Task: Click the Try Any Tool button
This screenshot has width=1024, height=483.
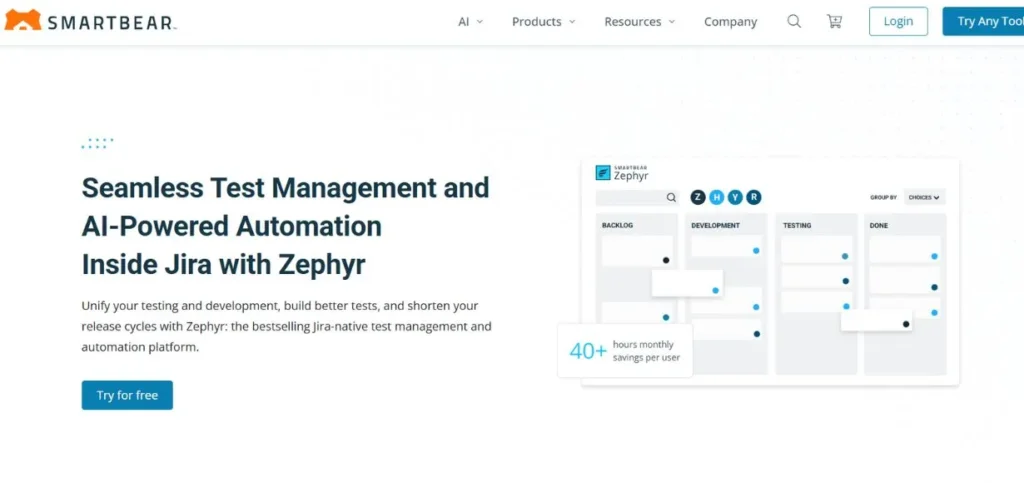Action: pyautogui.click(x=984, y=22)
